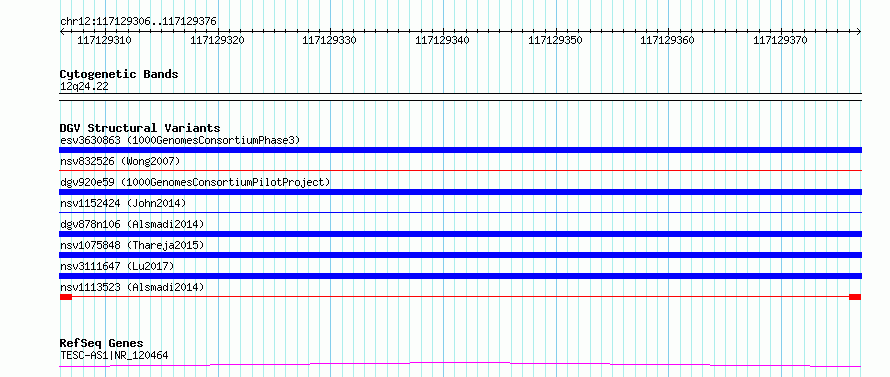Click the magenta TESC-AS1 gene line
The width and height of the screenshot is (890, 377).
pos(460,364)
